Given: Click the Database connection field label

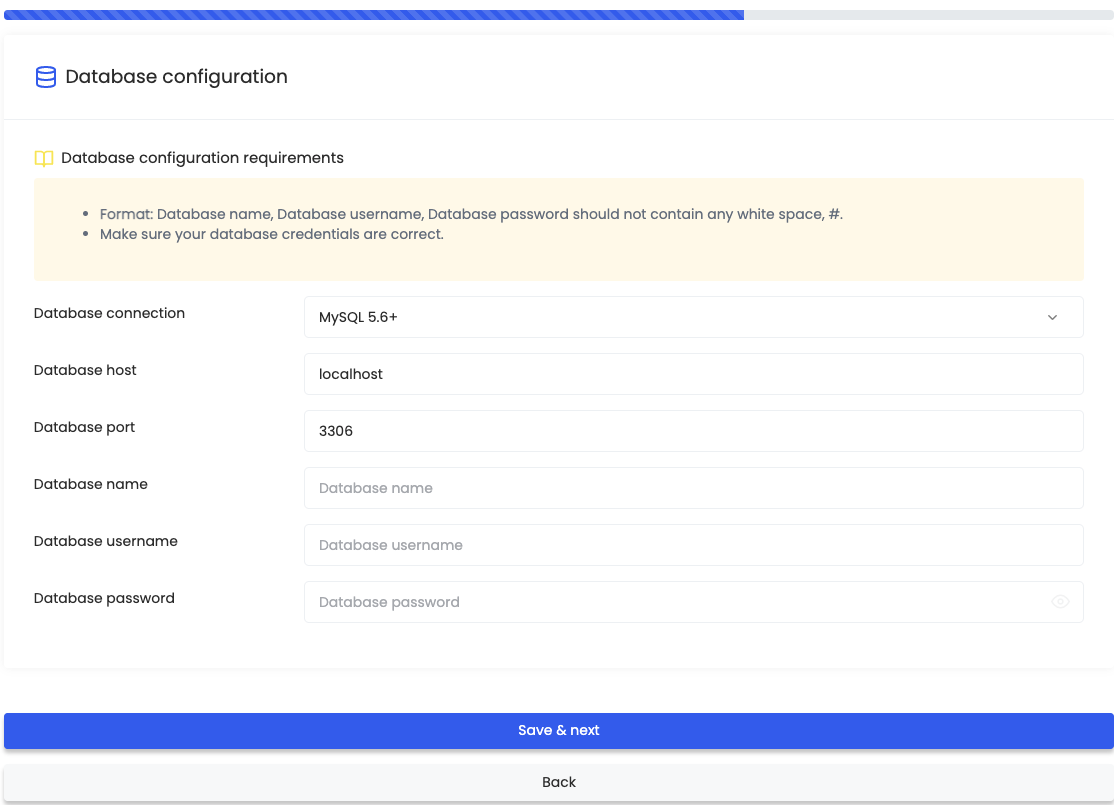Looking at the screenshot, I should tap(109, 313).
